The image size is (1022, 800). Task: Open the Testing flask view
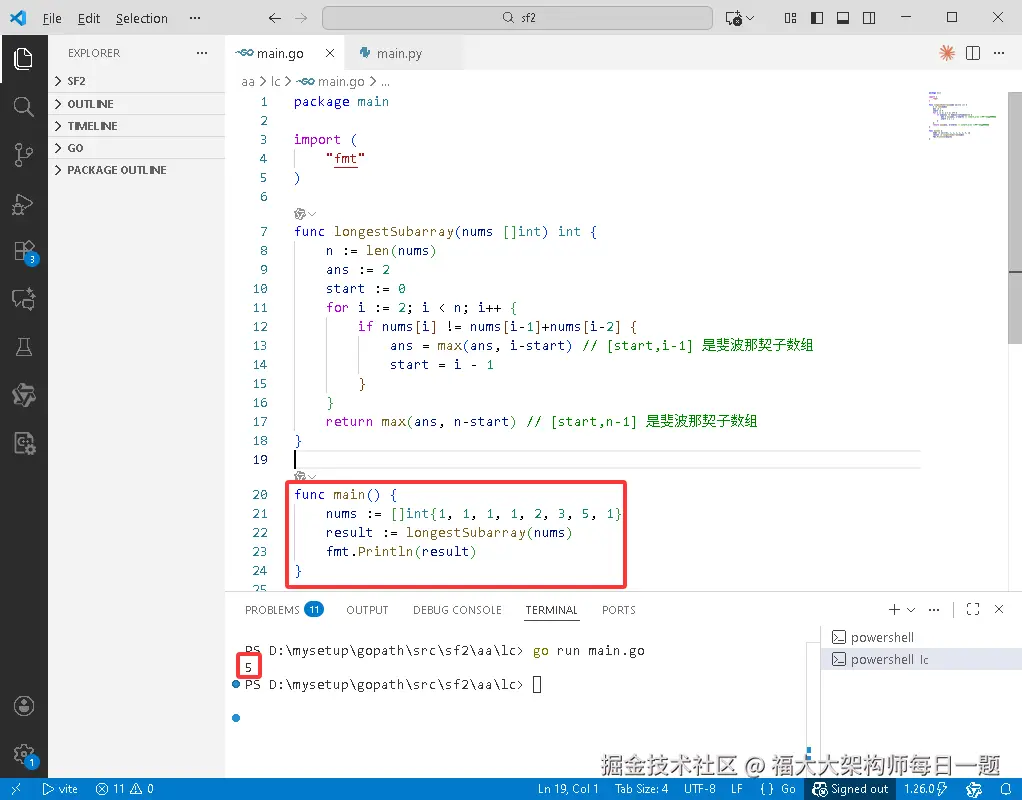23,347
